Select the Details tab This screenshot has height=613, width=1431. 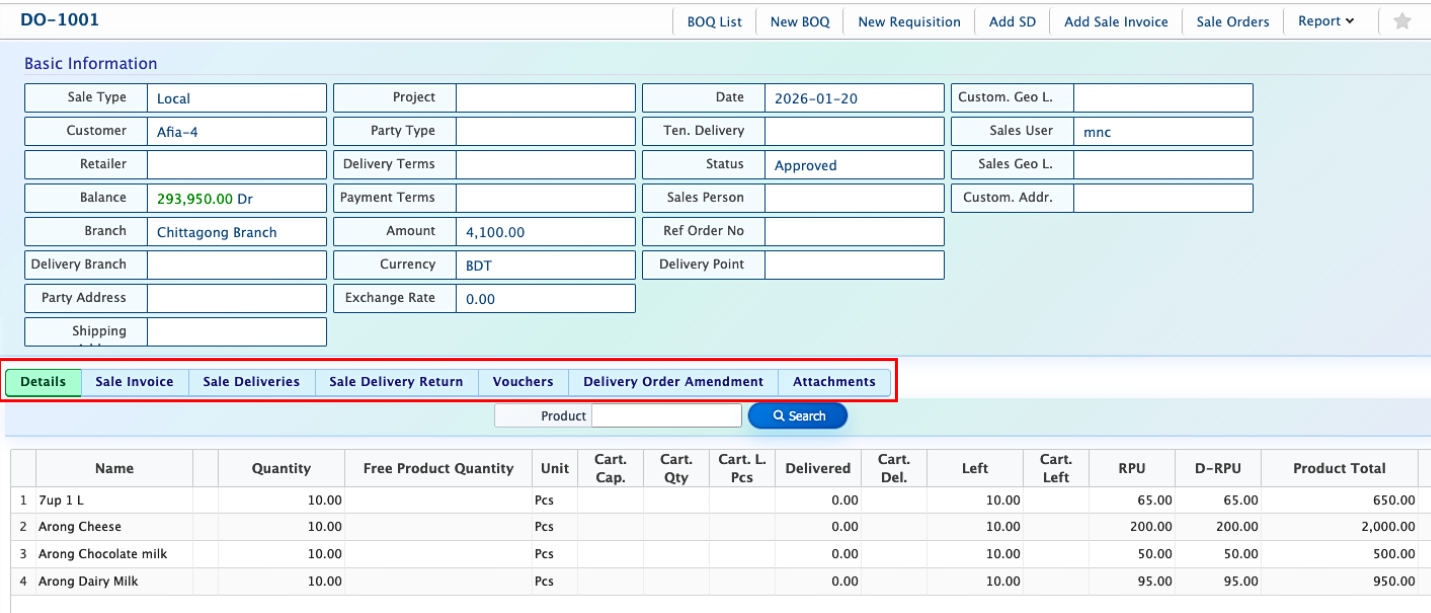pos(43,382)
